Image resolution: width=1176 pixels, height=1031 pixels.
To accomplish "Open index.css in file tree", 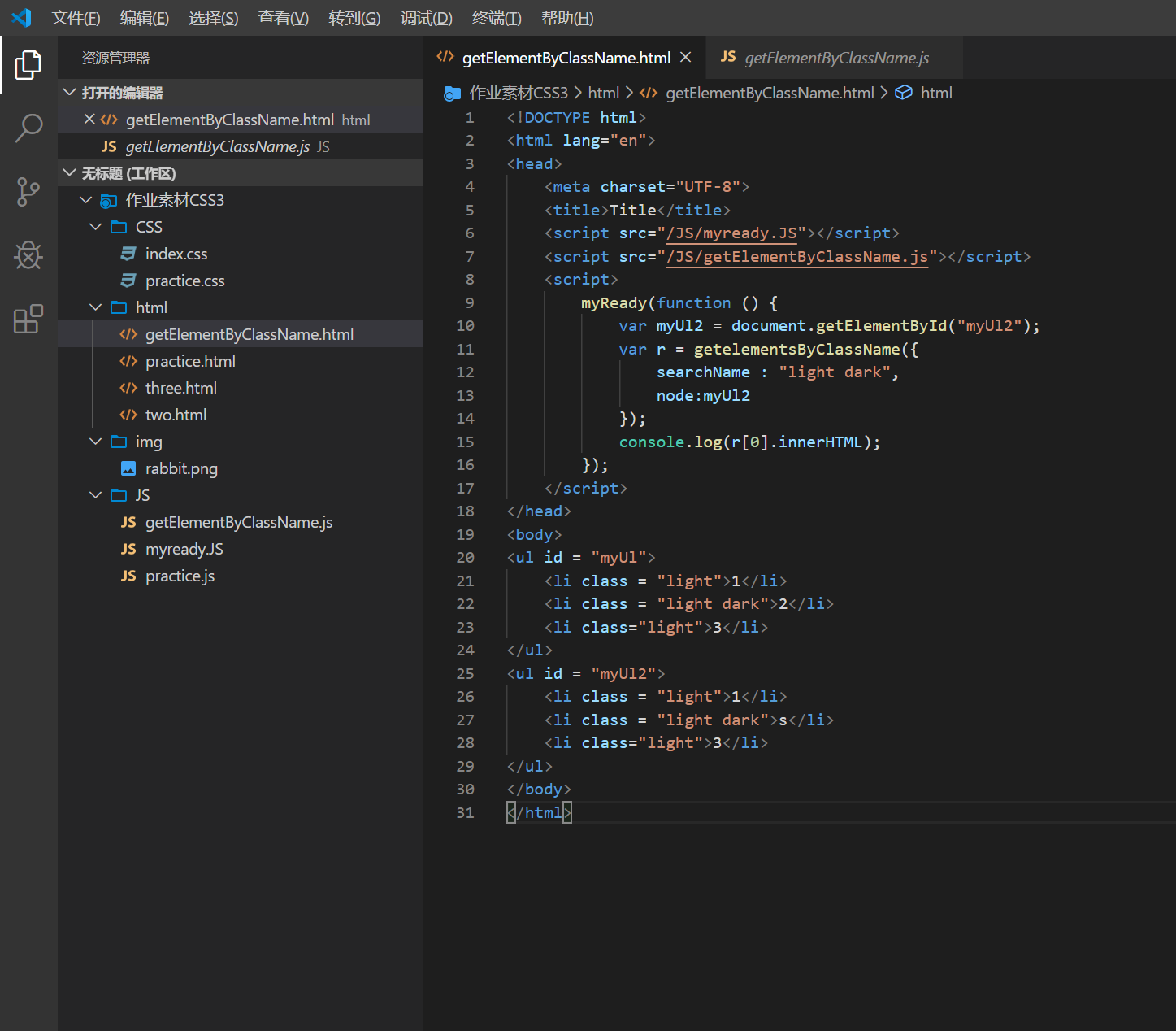I will point(241,254).
